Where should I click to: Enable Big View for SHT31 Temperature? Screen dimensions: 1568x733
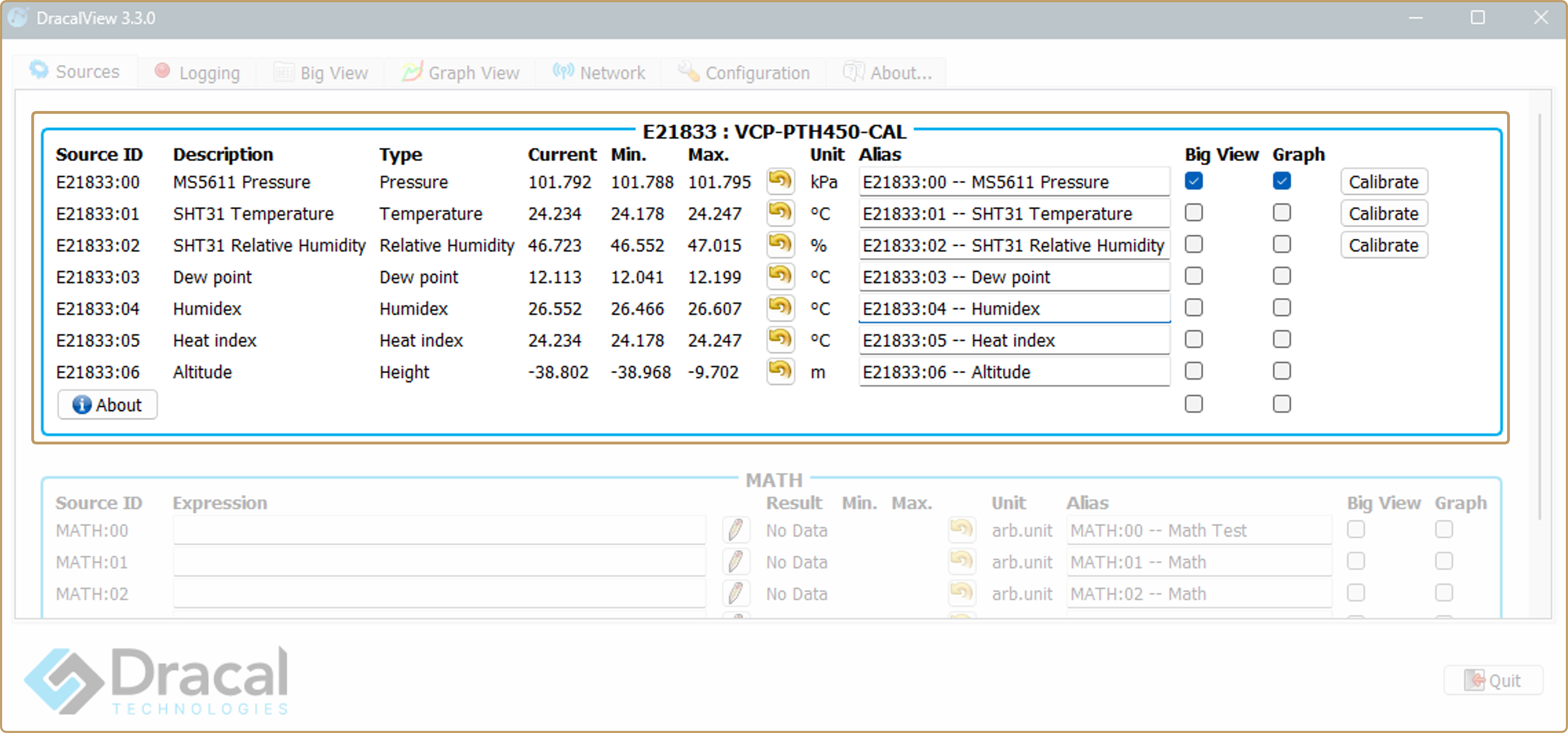(1194, 213)
